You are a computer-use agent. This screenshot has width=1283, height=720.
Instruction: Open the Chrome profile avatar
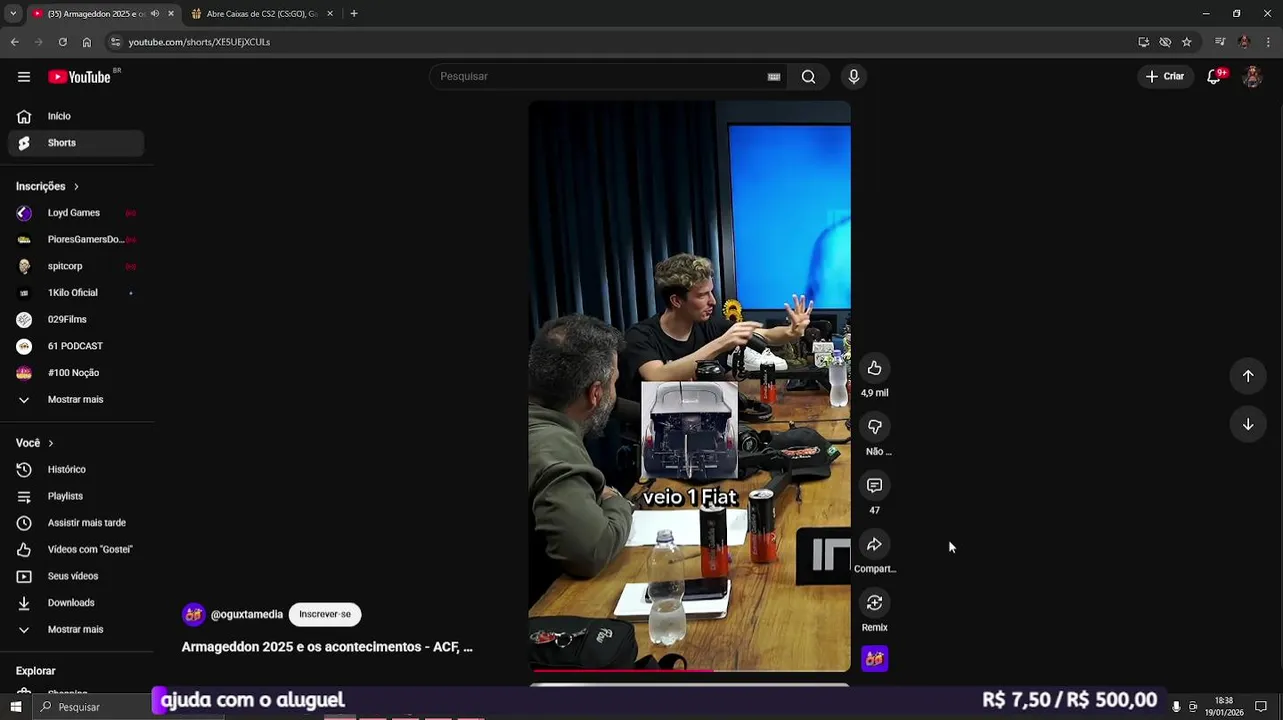[1244, 42]
